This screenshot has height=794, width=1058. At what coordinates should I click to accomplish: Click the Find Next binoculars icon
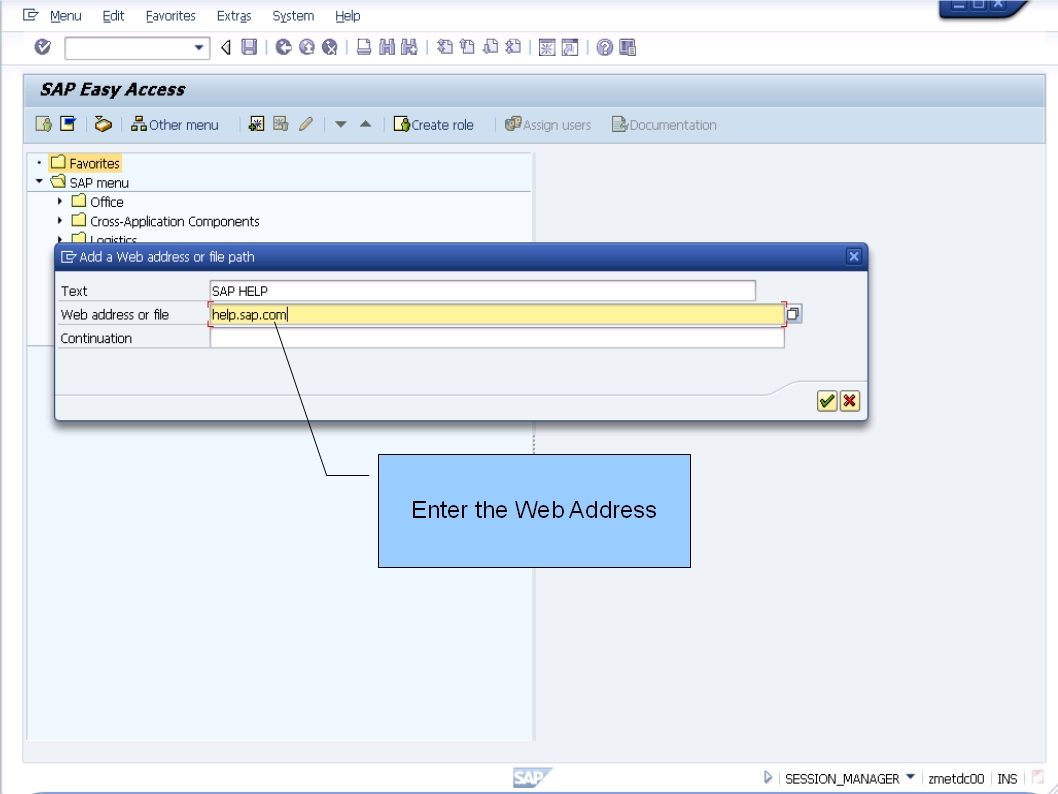[x=409, y=47]
